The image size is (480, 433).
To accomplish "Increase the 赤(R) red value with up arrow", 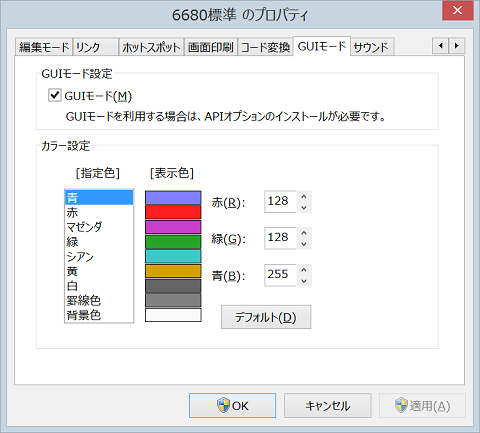I will 304,197.
